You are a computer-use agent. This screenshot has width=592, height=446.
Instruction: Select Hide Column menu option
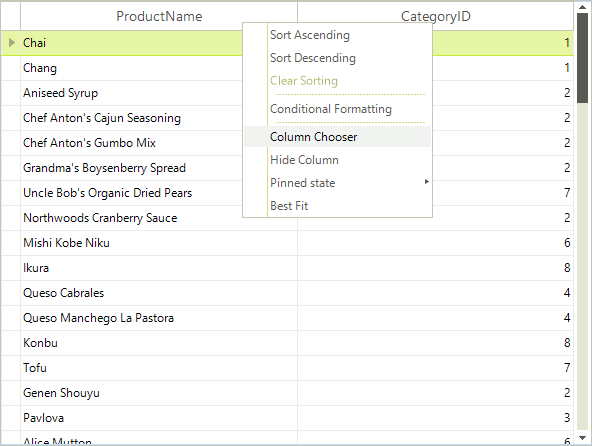click(337, 160)
